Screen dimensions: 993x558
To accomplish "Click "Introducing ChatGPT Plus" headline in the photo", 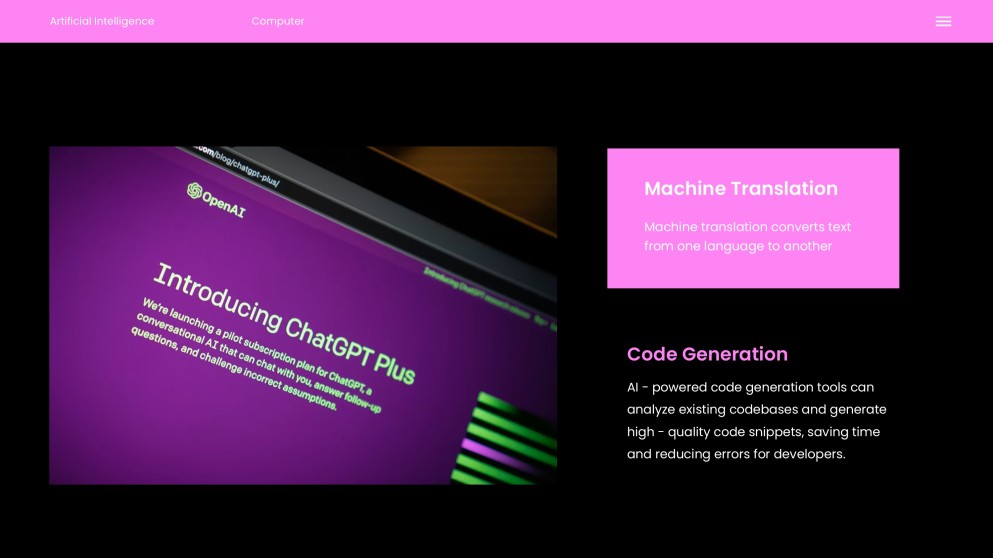I will (x=283, y=322).
